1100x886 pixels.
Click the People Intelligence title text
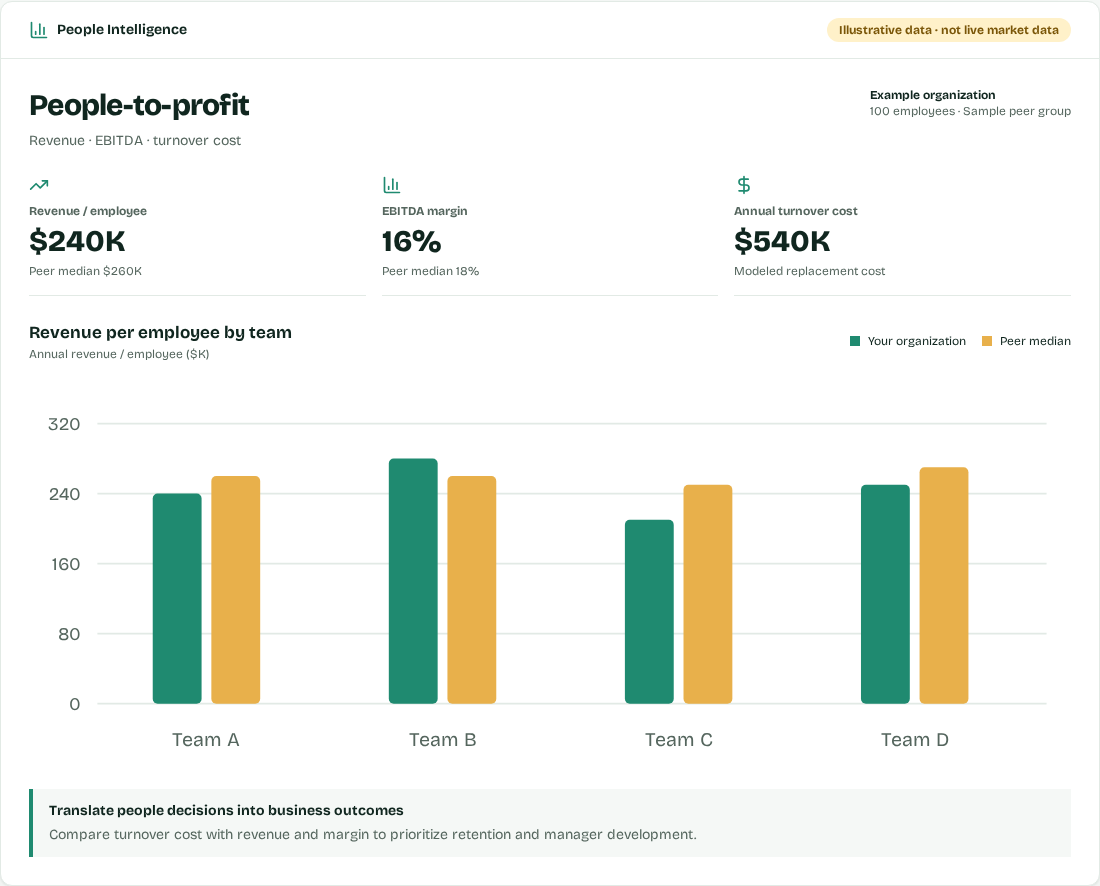[122, 29]
